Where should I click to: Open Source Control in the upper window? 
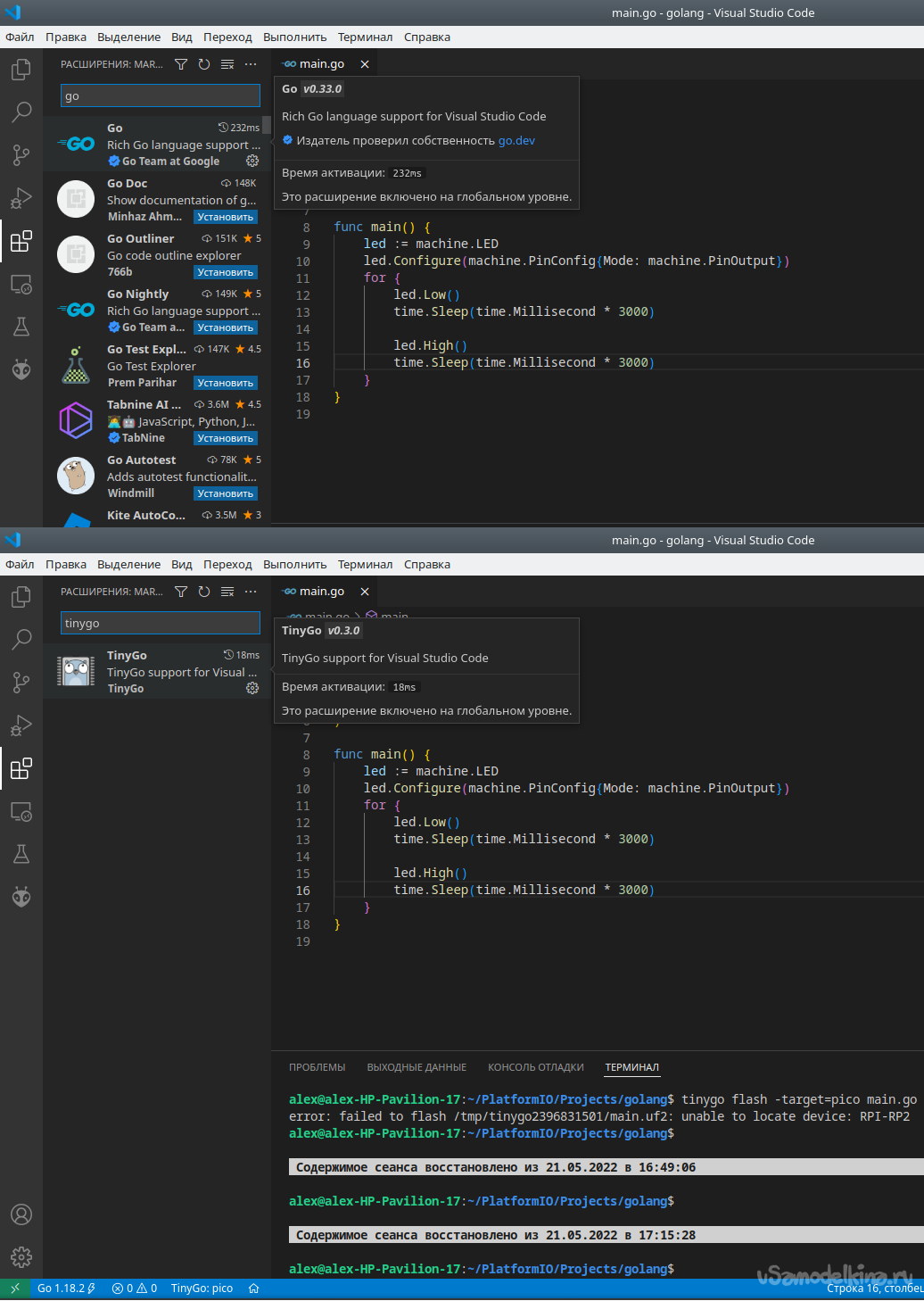[x=21, y=154]
